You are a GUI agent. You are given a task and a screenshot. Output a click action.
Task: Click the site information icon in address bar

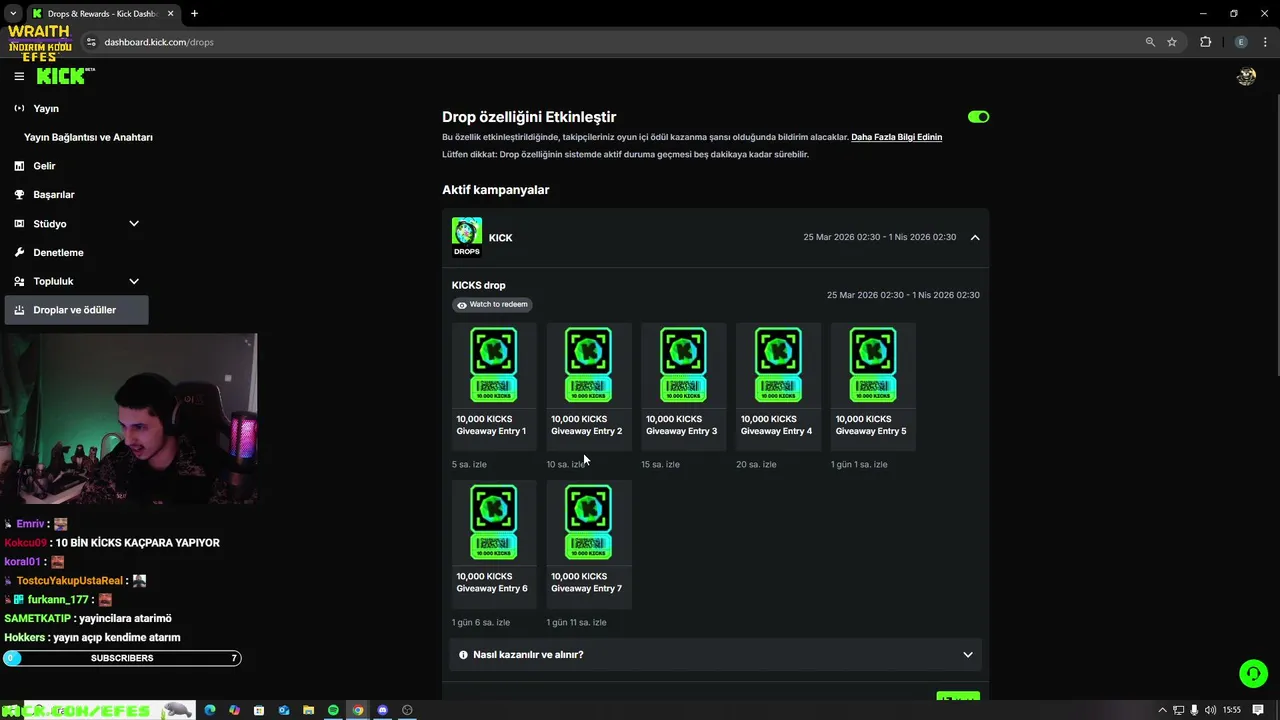(91, 42)
